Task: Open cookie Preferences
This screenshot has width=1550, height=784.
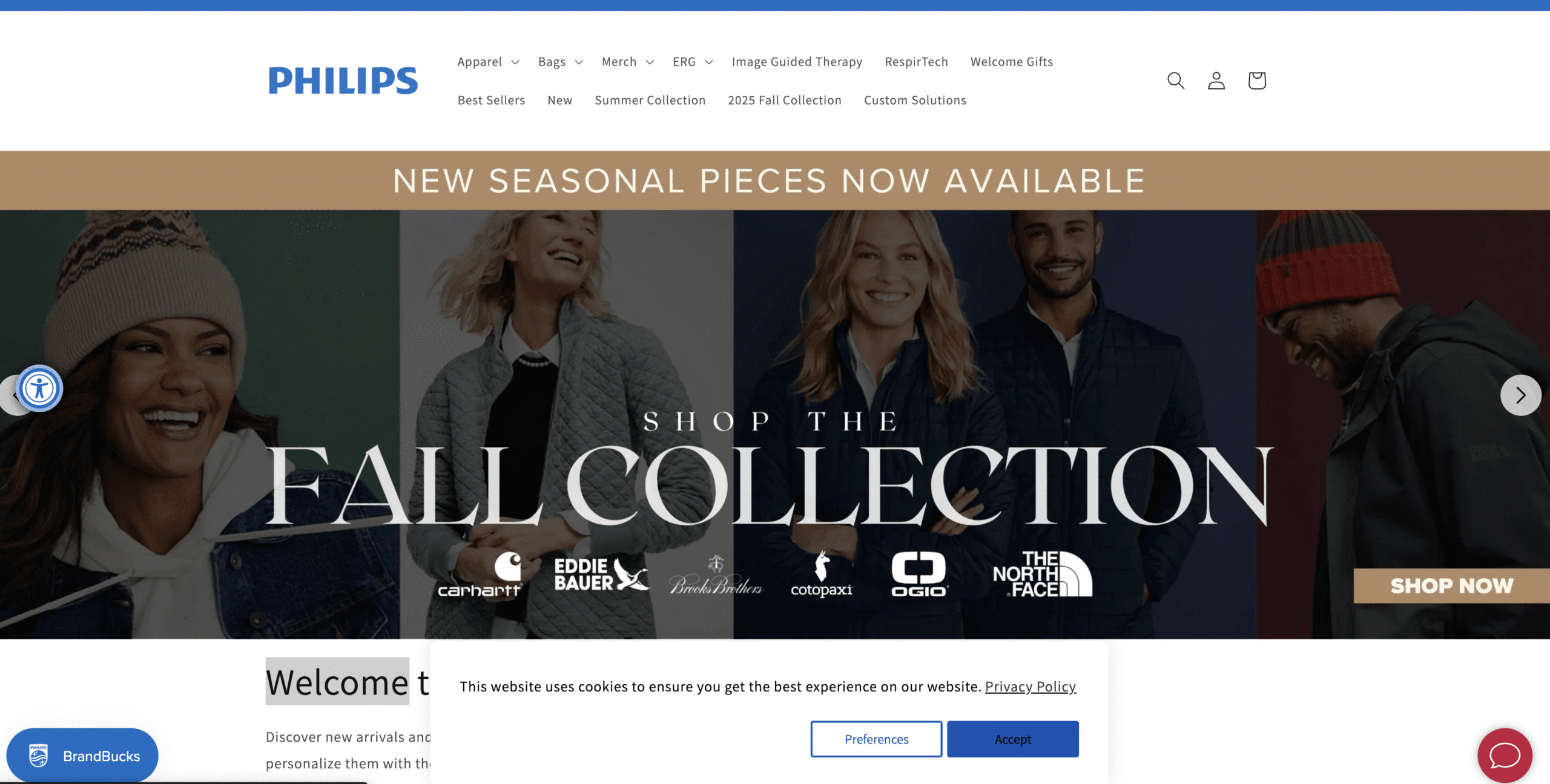Action: point(876,739)
